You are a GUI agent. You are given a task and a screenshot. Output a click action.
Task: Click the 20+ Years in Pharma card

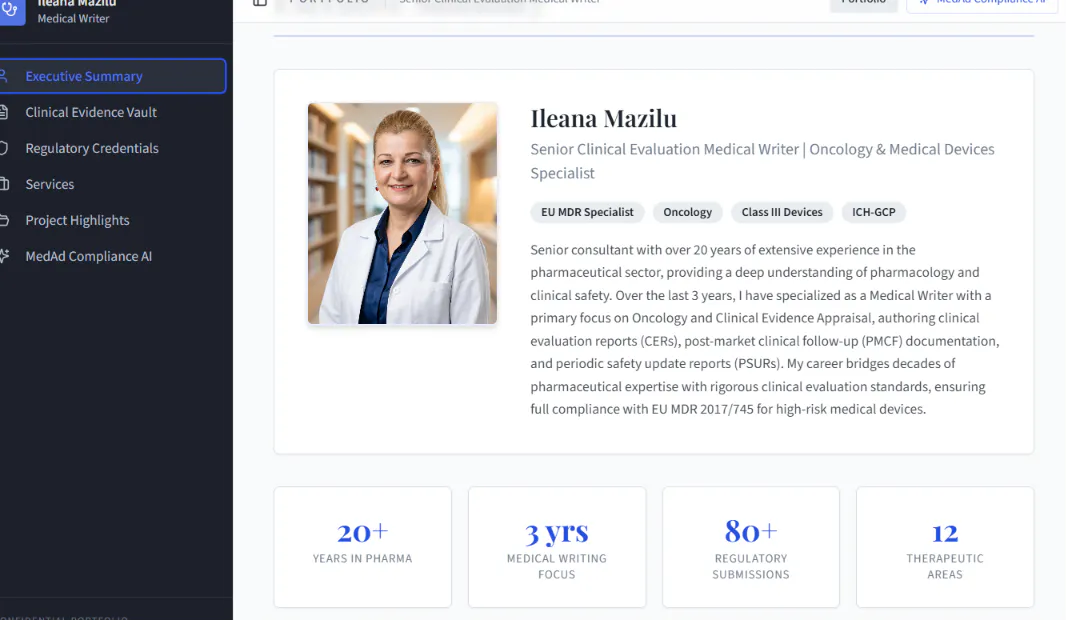362,547
